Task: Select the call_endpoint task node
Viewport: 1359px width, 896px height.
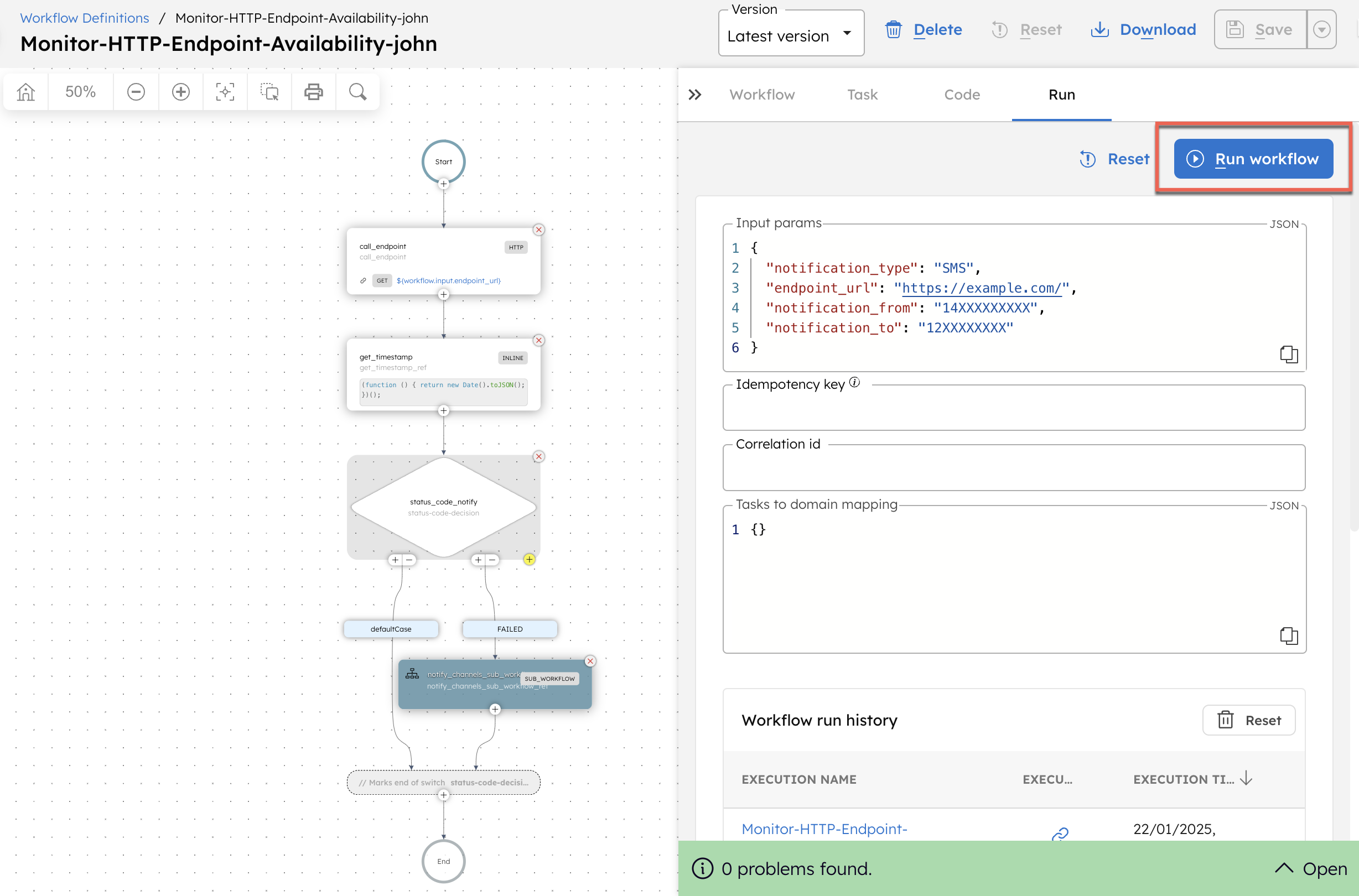Action: pyautogui.click(x=444, y=262)
